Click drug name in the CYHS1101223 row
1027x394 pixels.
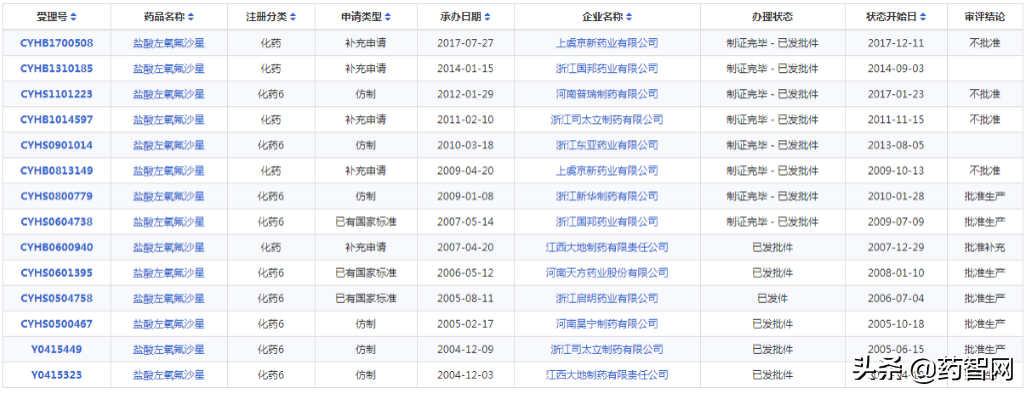169,94
